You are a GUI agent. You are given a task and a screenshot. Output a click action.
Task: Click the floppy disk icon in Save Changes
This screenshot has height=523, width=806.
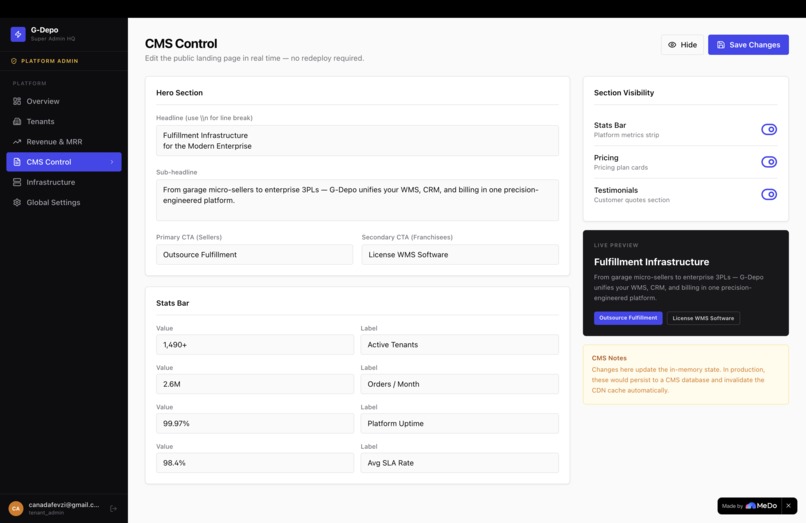click(x=721, y=45)
